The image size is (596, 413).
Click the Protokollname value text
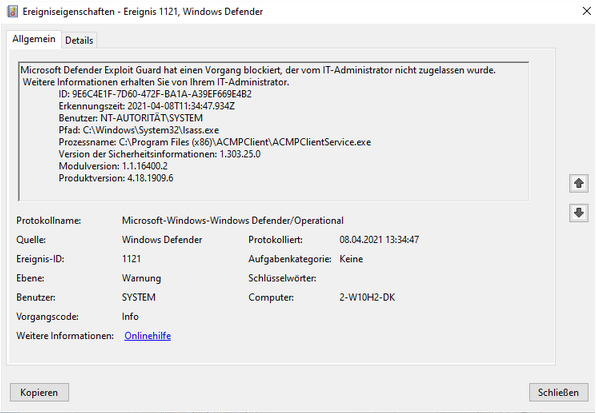pyautogui.click(x=233, y=221)
